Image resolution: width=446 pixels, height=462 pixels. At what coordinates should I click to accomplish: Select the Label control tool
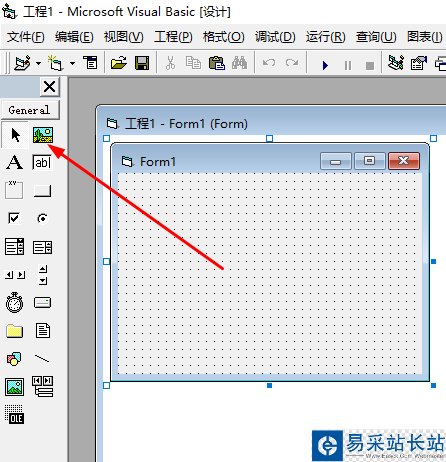pyautogui.click(x=15, y=163)
